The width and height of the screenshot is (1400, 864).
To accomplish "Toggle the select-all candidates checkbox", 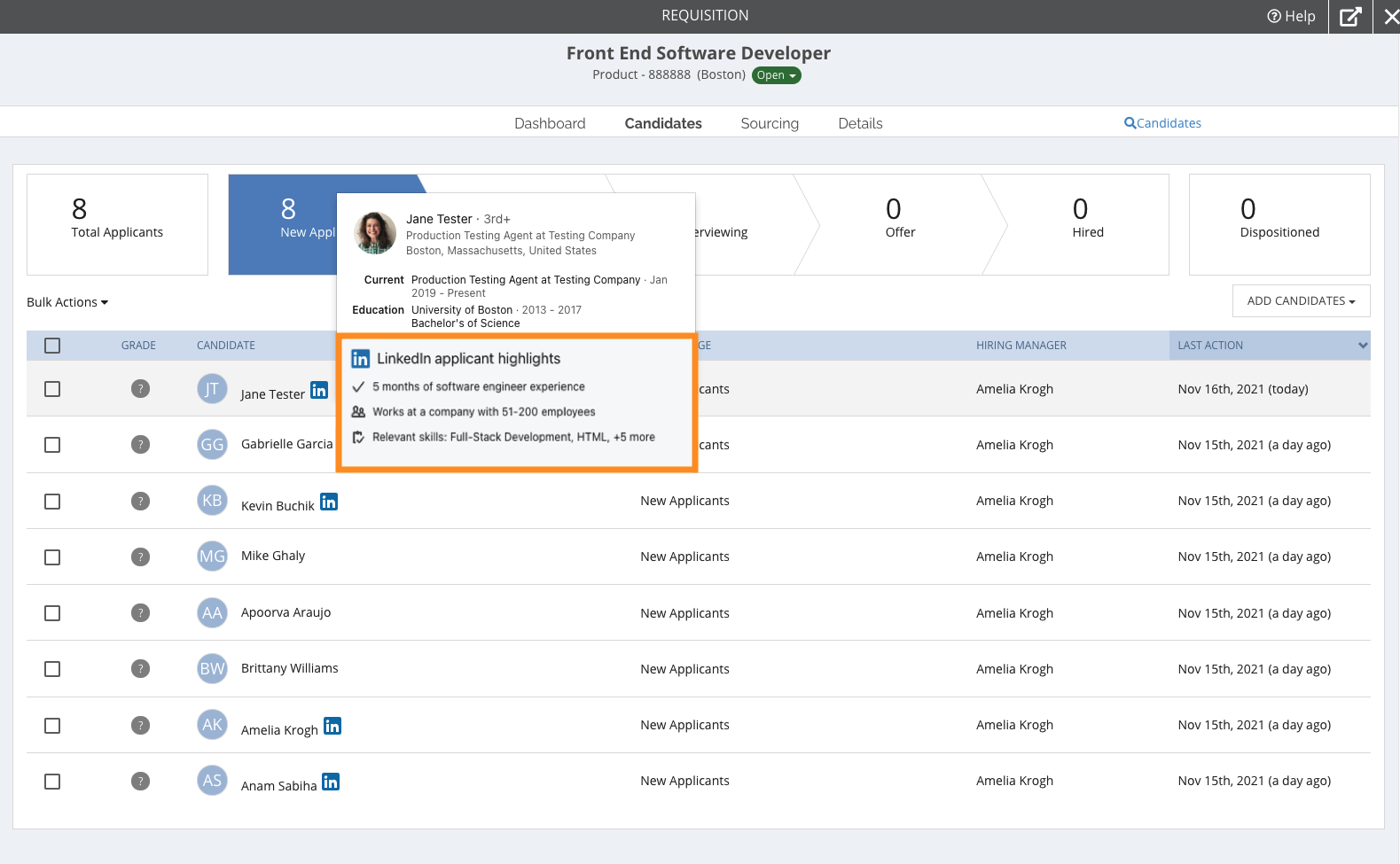I will 52,346.
